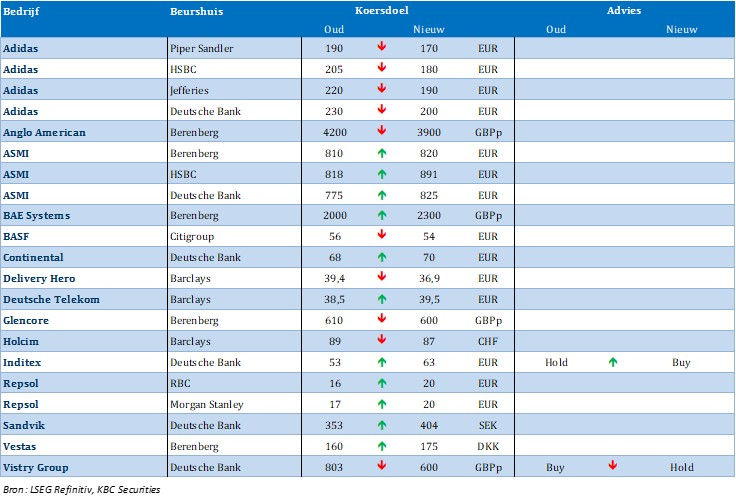Click the green advice upgrade arrow for Inditex
This screenshot has width=736, height=499.
[x=612, y=363]
